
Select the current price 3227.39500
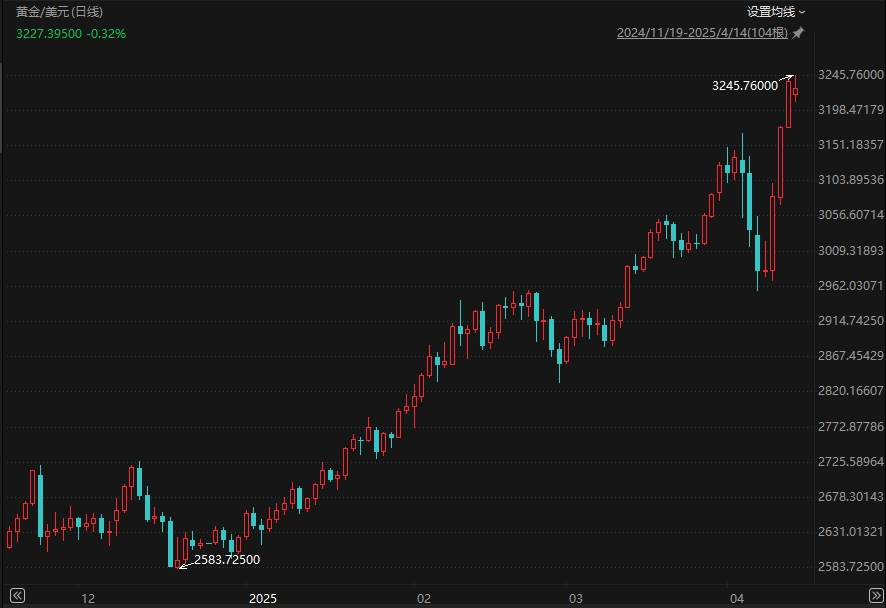(x=49, y=34)
